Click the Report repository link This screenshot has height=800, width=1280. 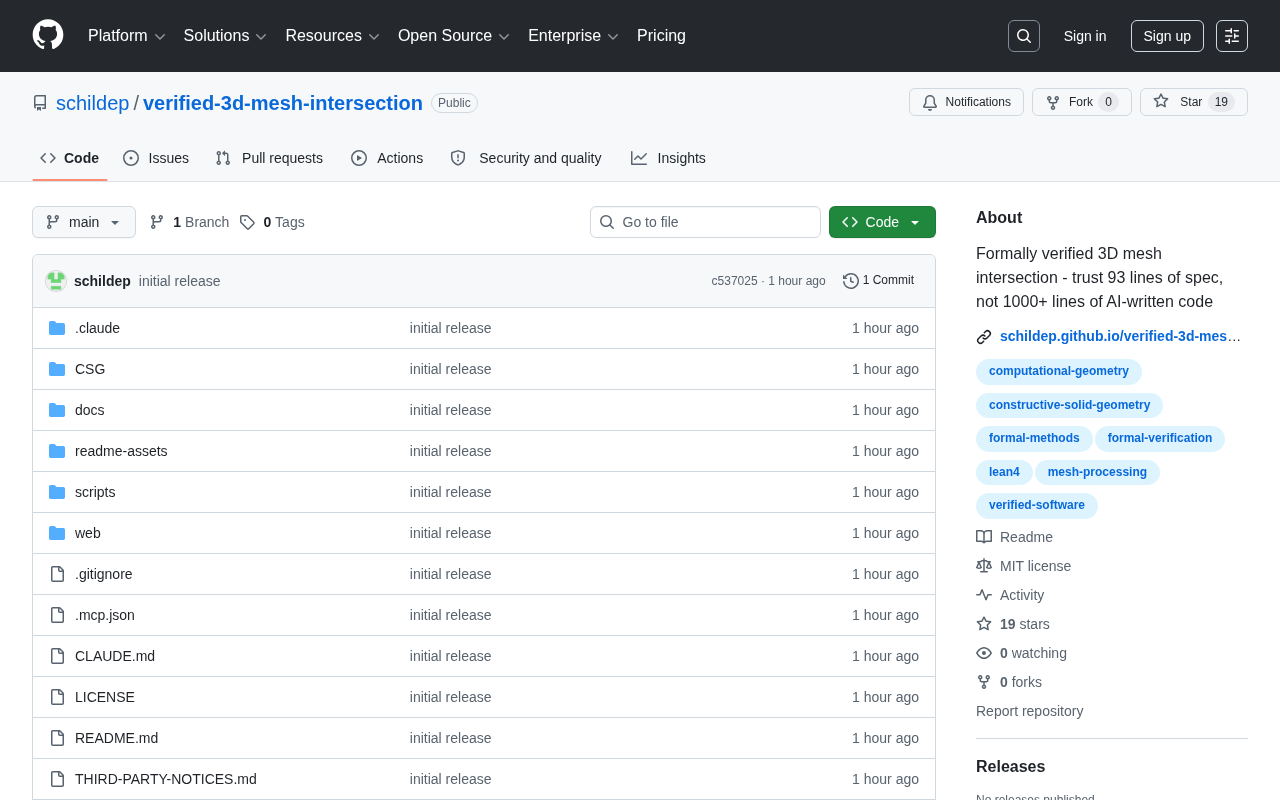(1029, 711)
